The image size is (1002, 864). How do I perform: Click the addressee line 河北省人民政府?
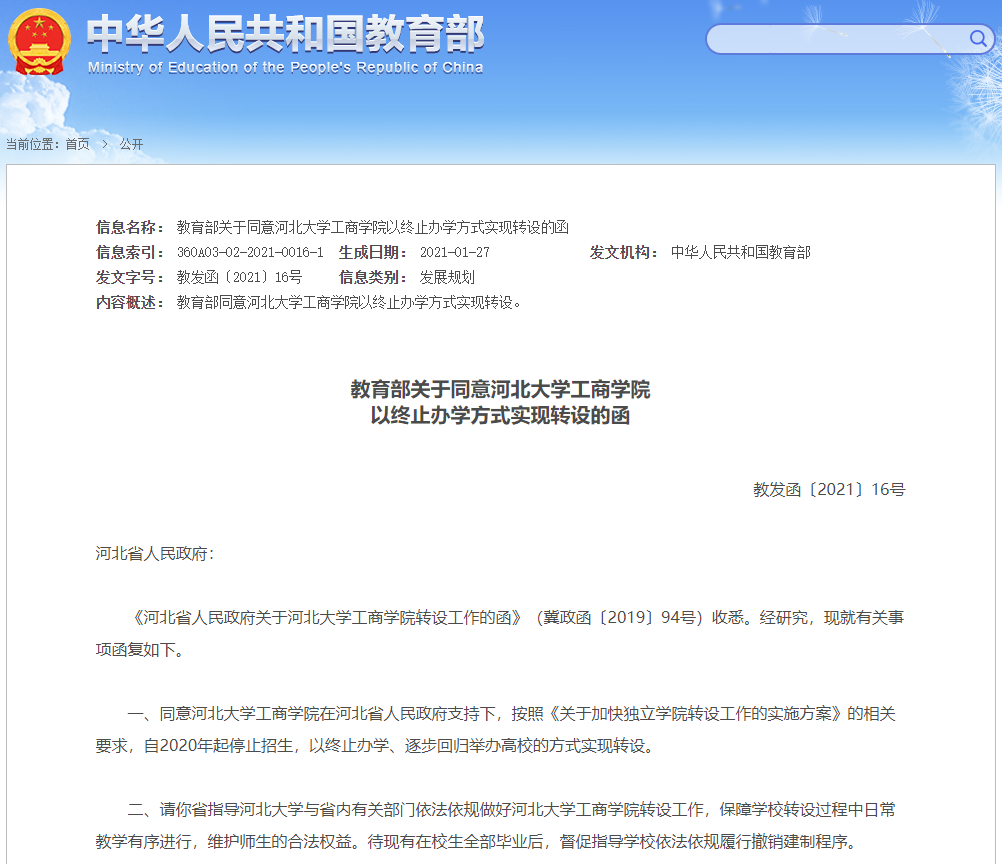click(x=154, y=553)
